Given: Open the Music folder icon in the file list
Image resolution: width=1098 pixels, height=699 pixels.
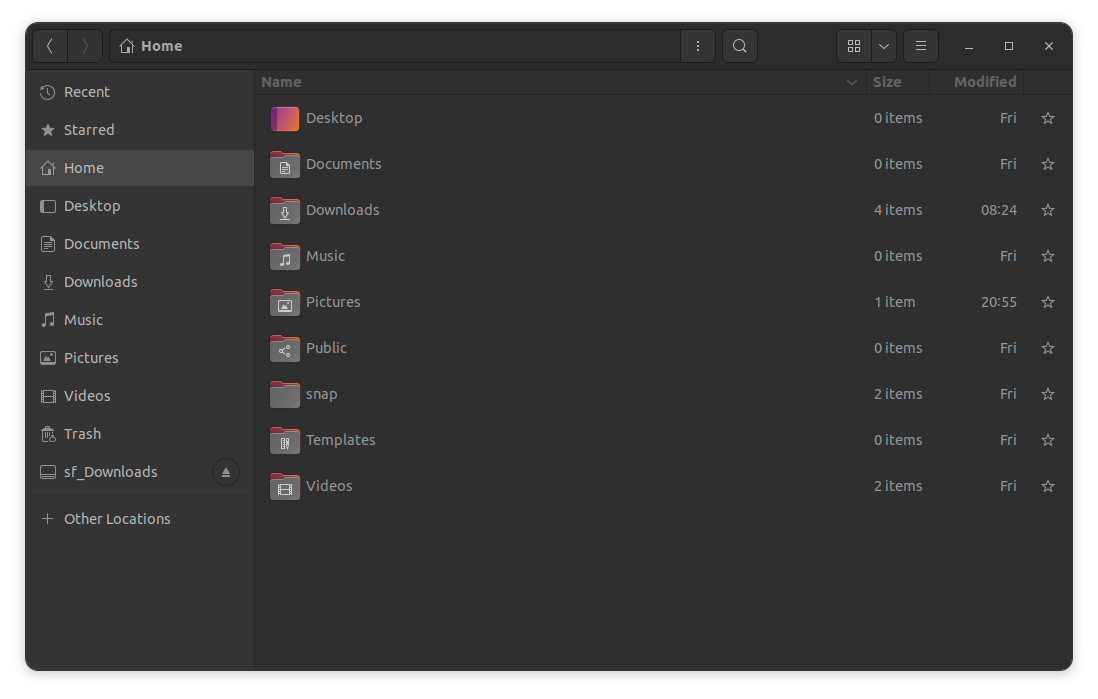Looking at the screenshot, I should pyautogui.click(x=284, y=256).
